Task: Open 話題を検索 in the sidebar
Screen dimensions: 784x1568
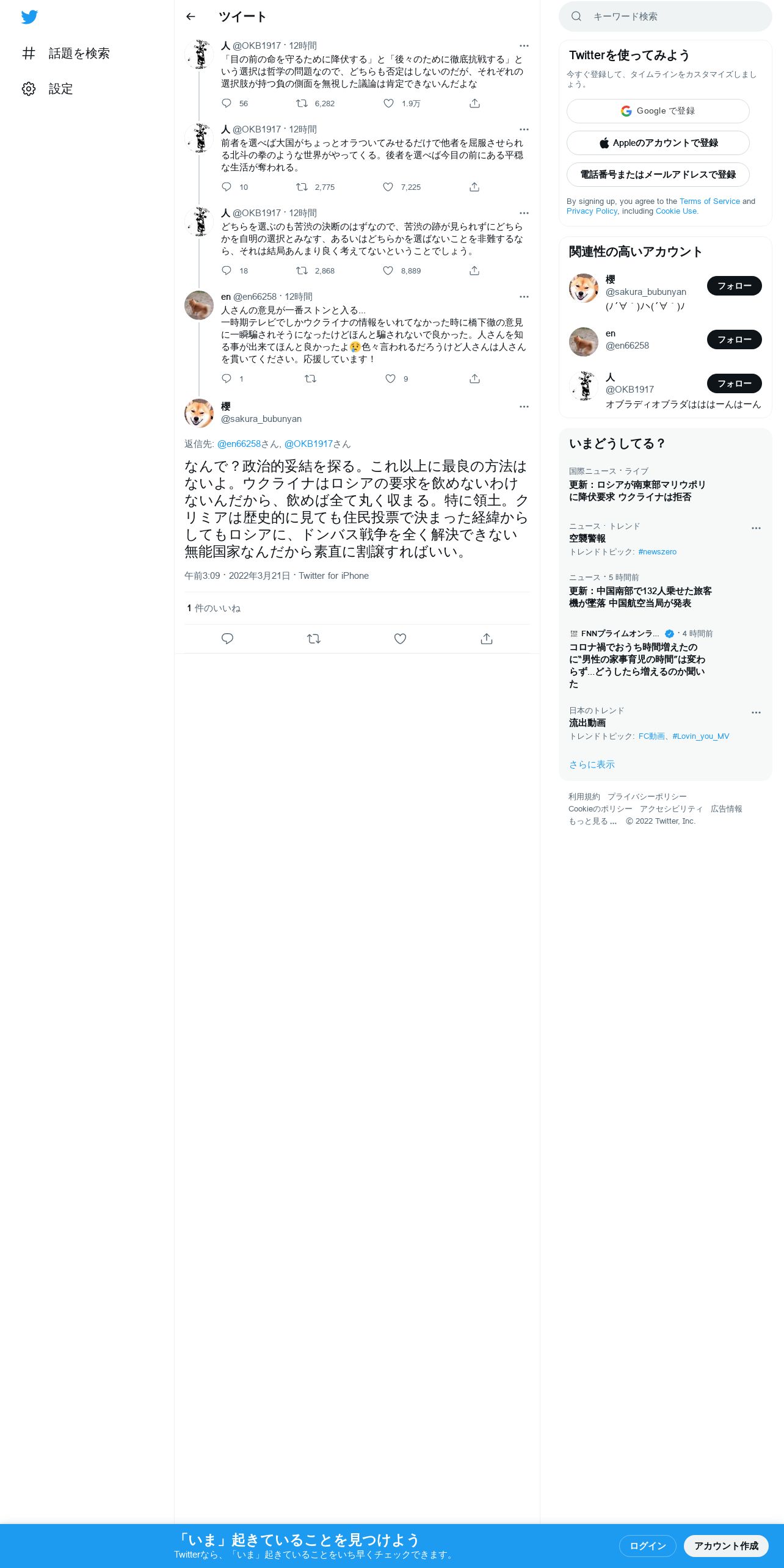Action: point(66,53)
